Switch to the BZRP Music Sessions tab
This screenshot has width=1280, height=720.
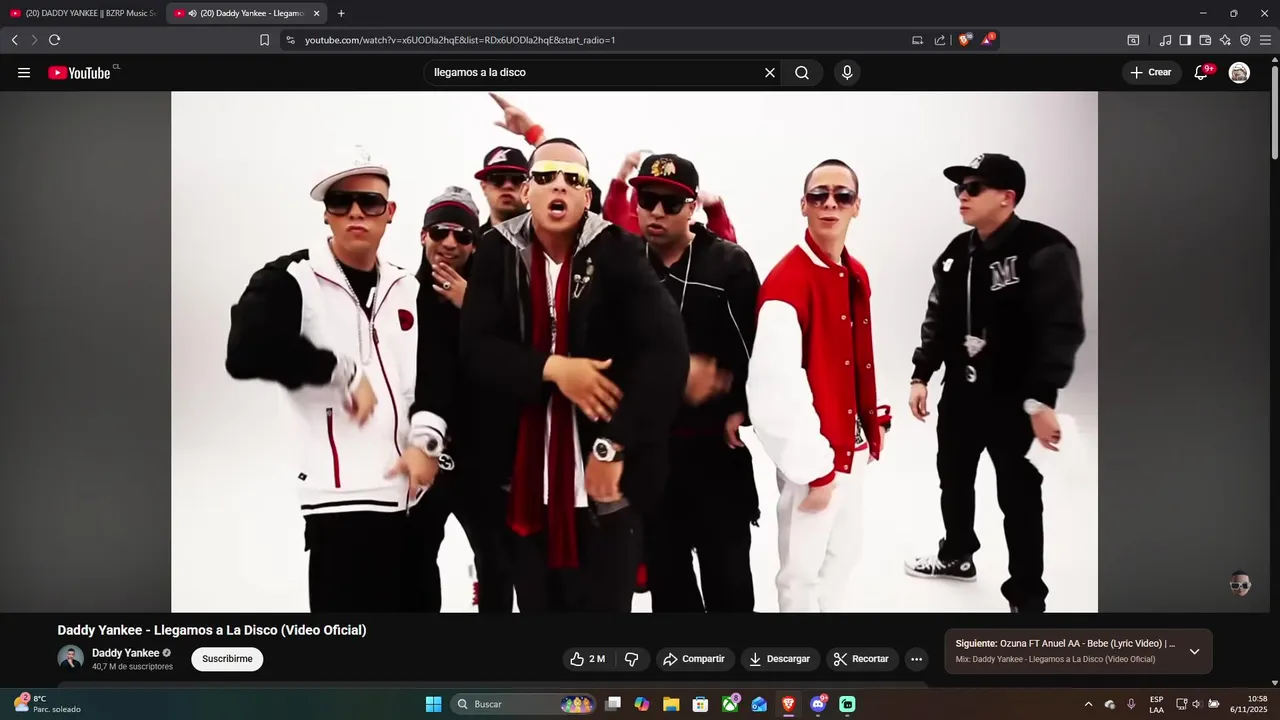tap(84, 13)
